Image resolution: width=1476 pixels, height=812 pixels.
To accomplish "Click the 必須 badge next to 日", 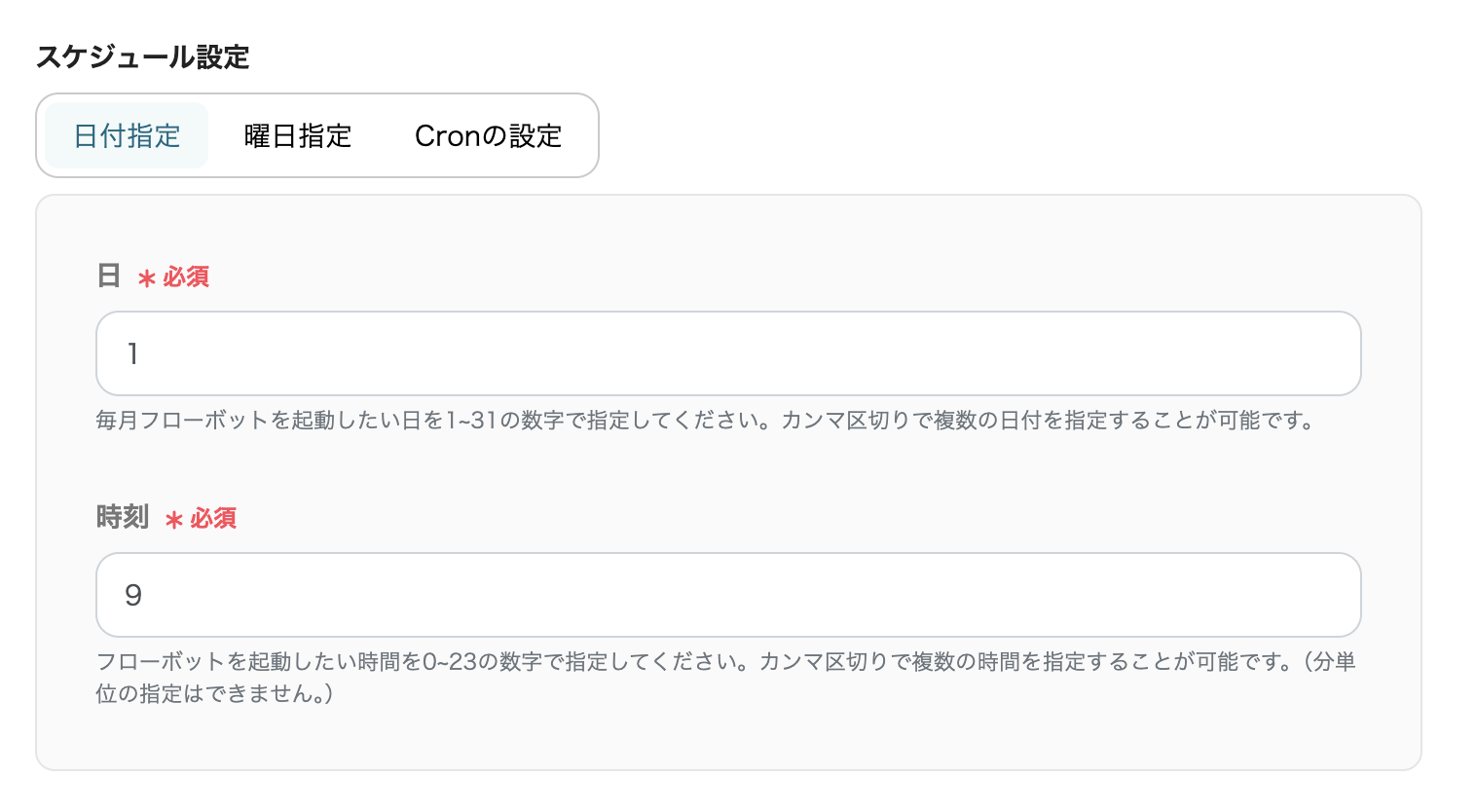I will pyautogui.click(x=188, y=277).
